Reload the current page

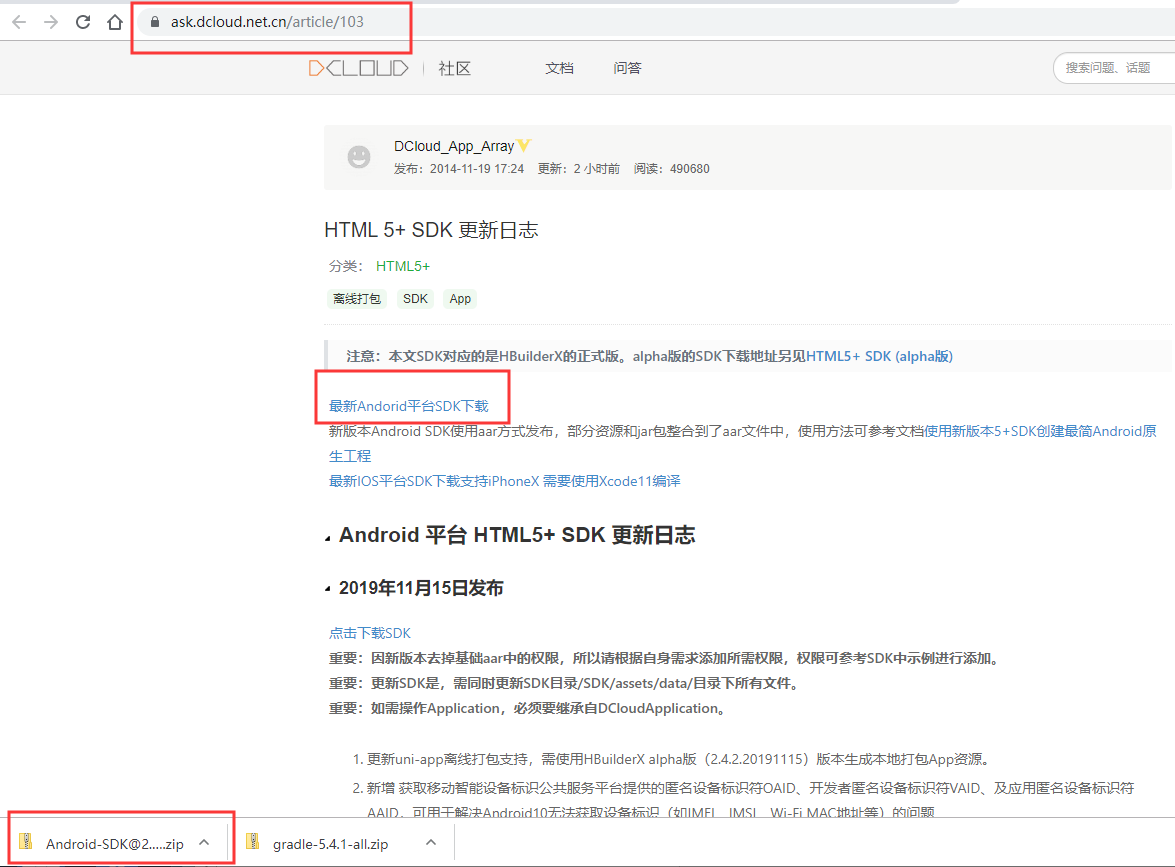[83, 22]
